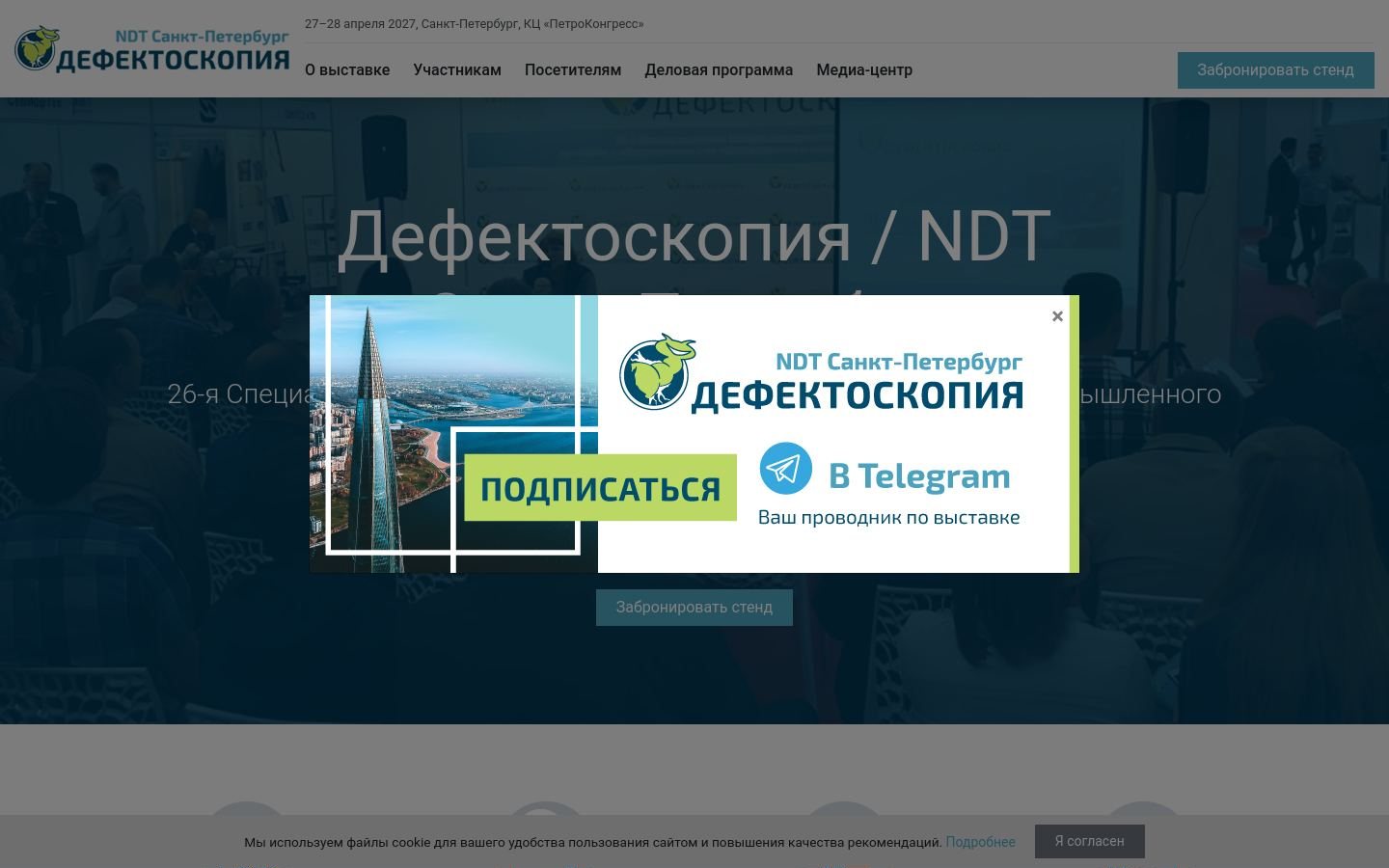Open the Посетителям menu
The width and height of the screenshot is (1389, 868).
point(573,69)
